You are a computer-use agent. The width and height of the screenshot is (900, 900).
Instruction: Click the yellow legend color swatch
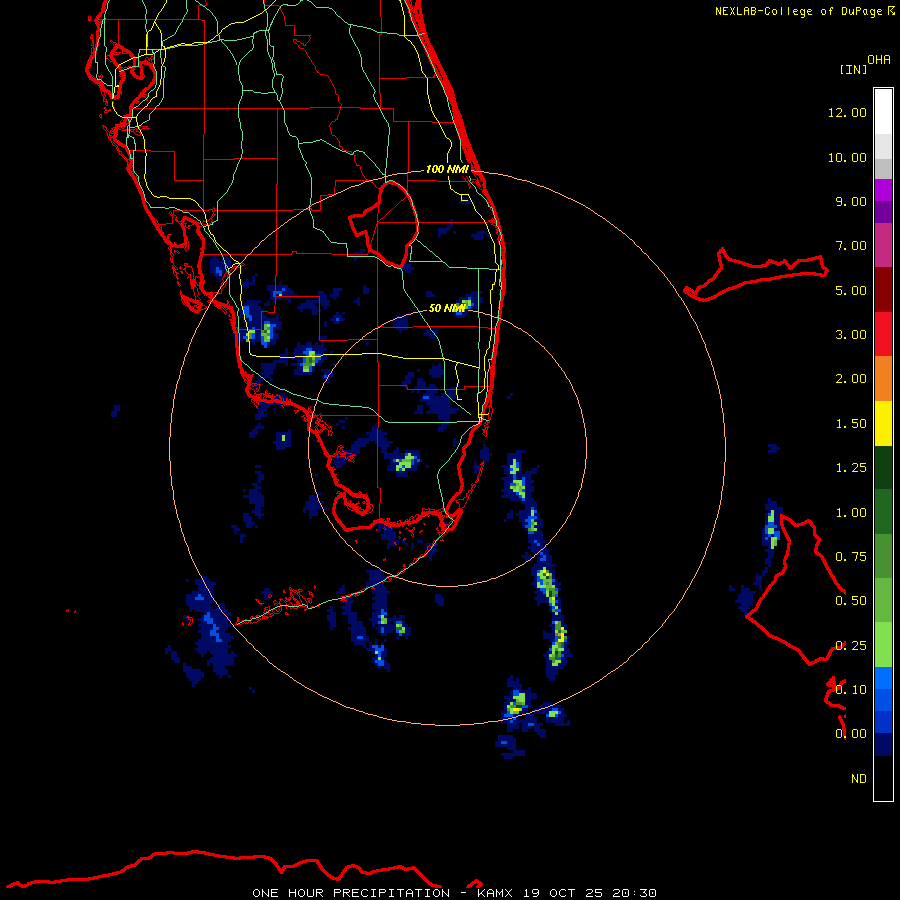click(883, 424)
